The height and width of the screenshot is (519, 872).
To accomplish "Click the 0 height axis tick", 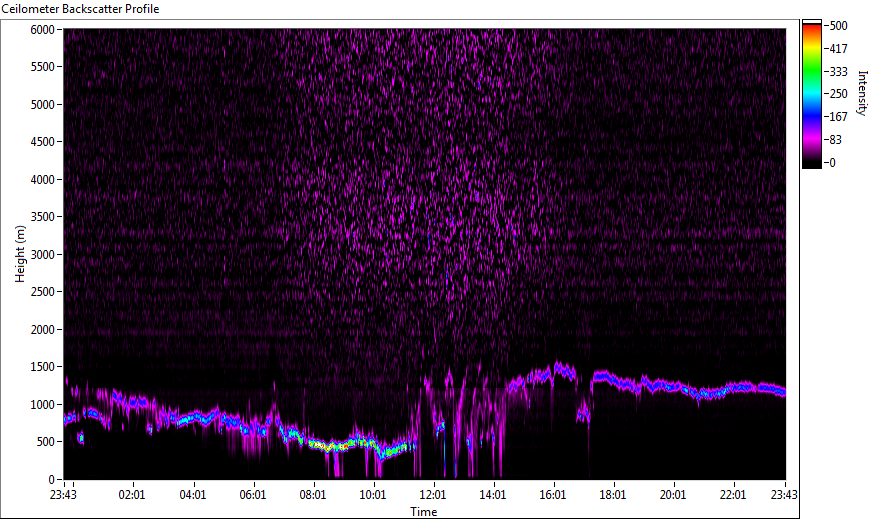I will [x=52, y=480].
